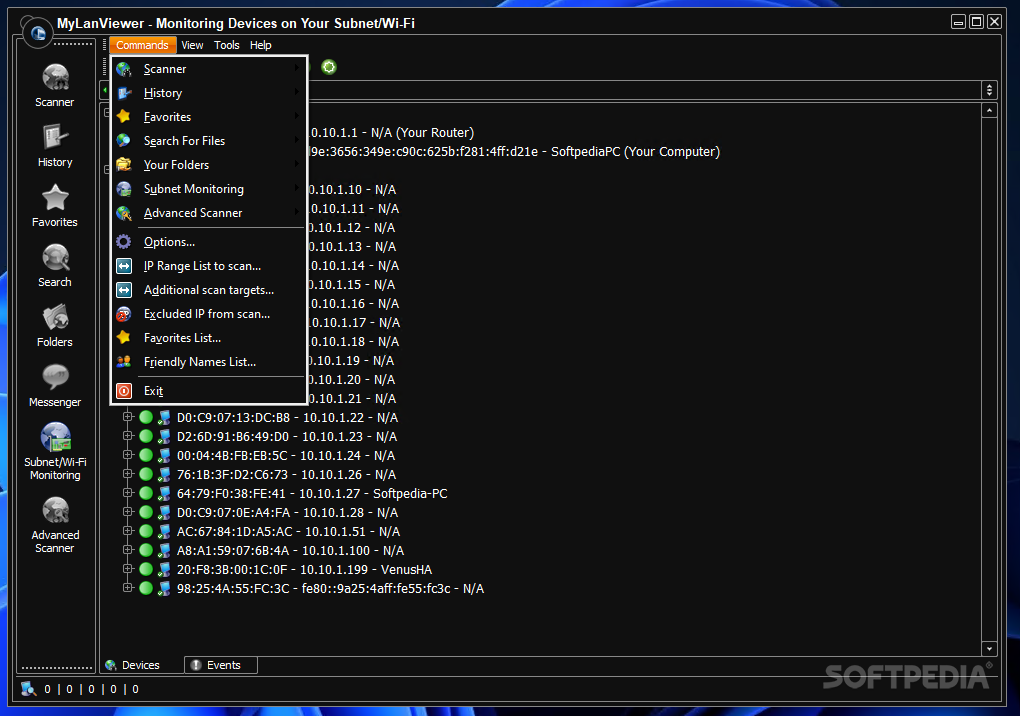Click the Favorites List star icon
The image size is (1020, 716).
pyautogui.click(x=124, y=338)
